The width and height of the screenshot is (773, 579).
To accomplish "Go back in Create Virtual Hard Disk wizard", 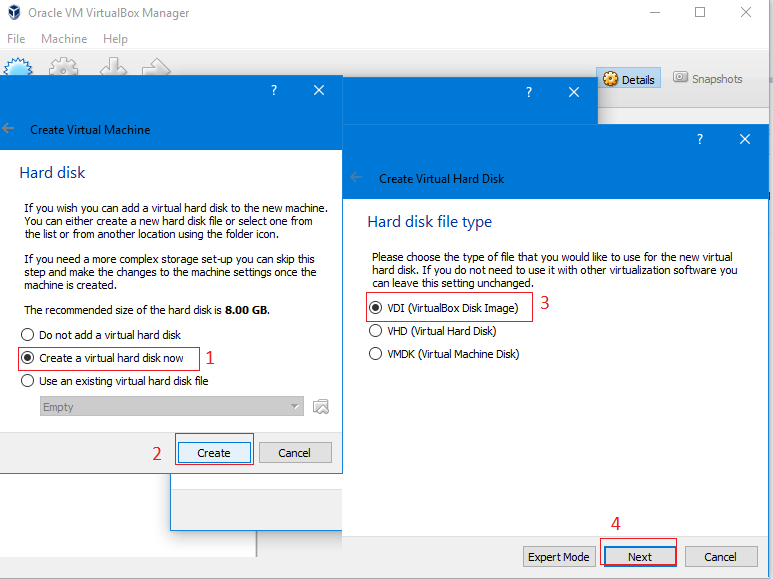I will [x=356, y=178].
